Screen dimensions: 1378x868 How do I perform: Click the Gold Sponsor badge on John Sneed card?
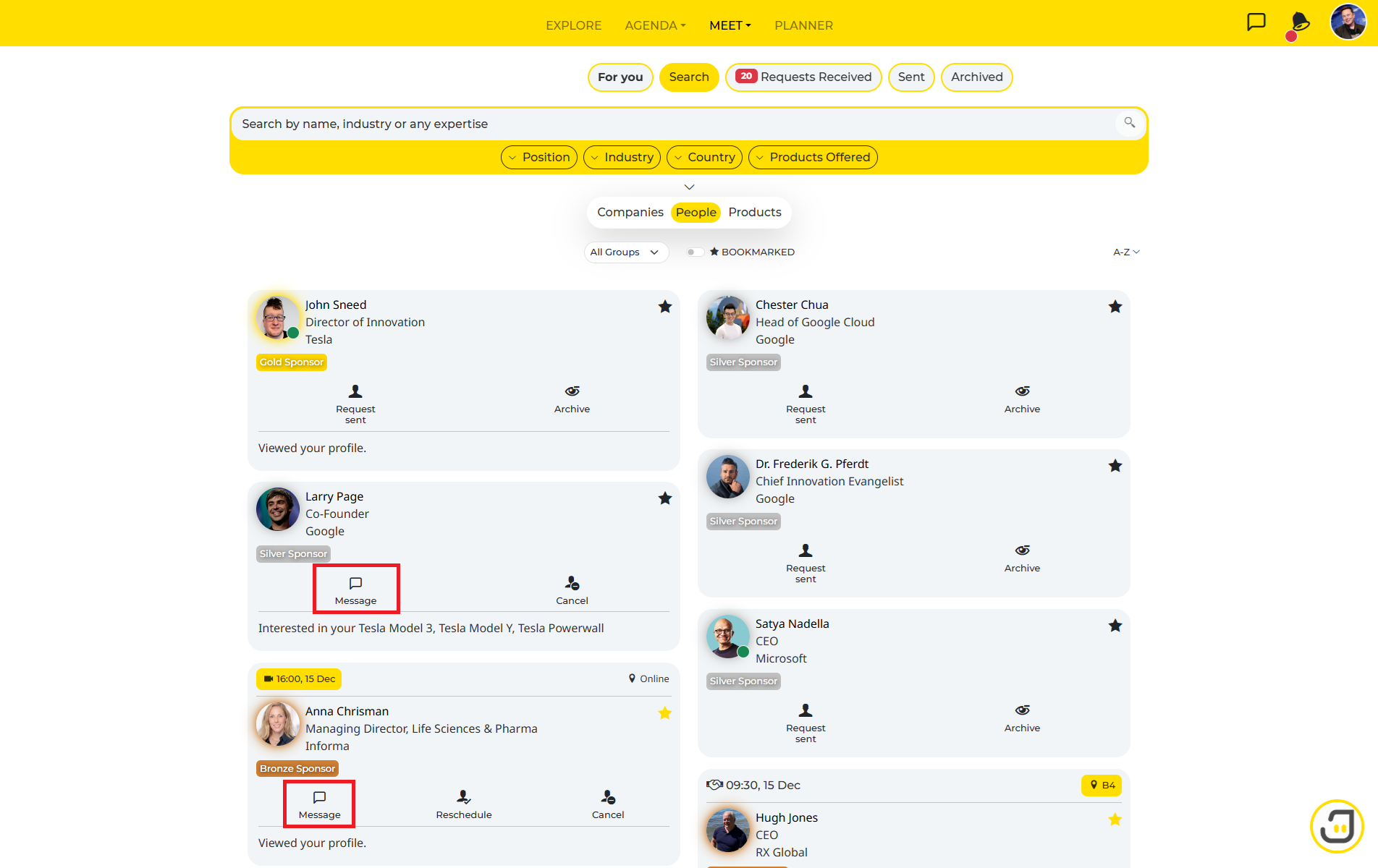[x=292, y=362]
